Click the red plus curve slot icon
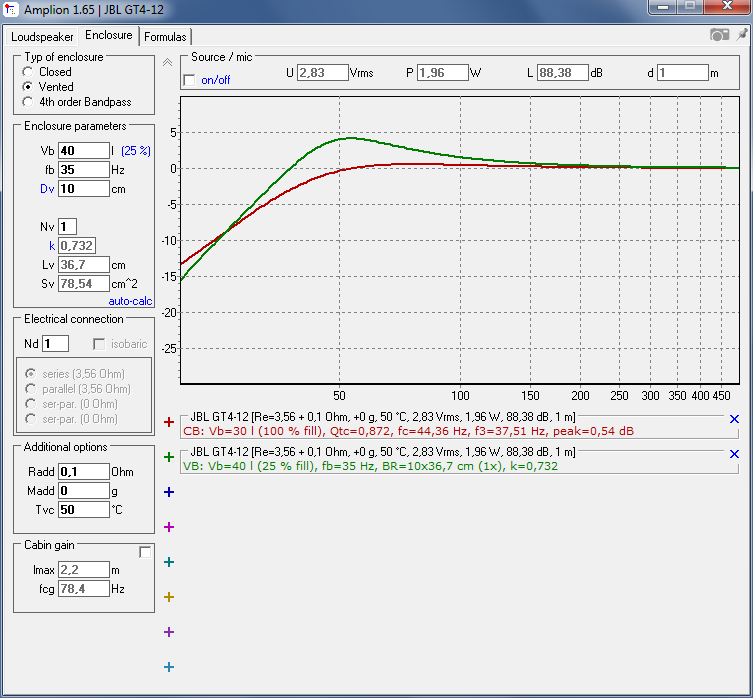Screen dimensions: 753x698 click(x=169, y=422)
